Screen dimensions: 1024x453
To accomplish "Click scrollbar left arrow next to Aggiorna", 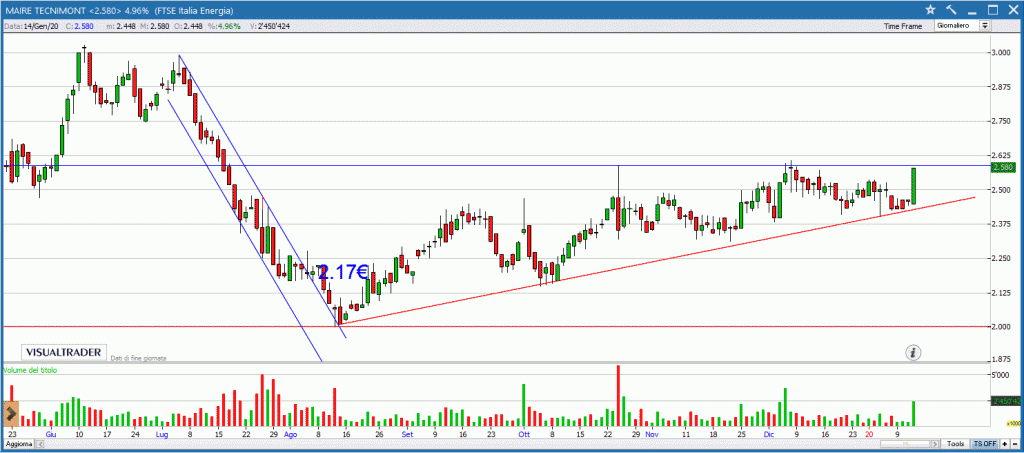I will 39,444.
